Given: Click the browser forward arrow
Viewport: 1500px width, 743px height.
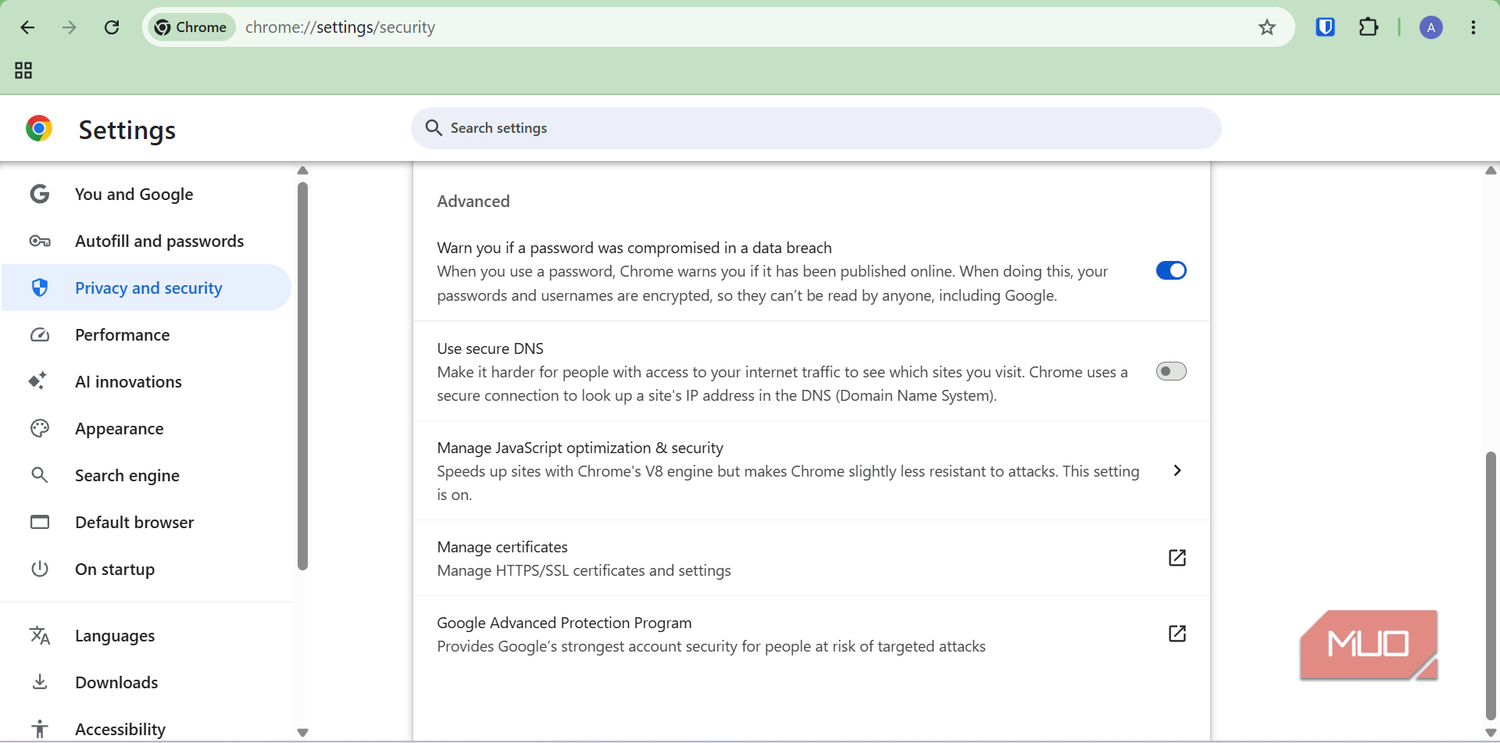Looking at the screenshot, I should [x=69, y=28].
